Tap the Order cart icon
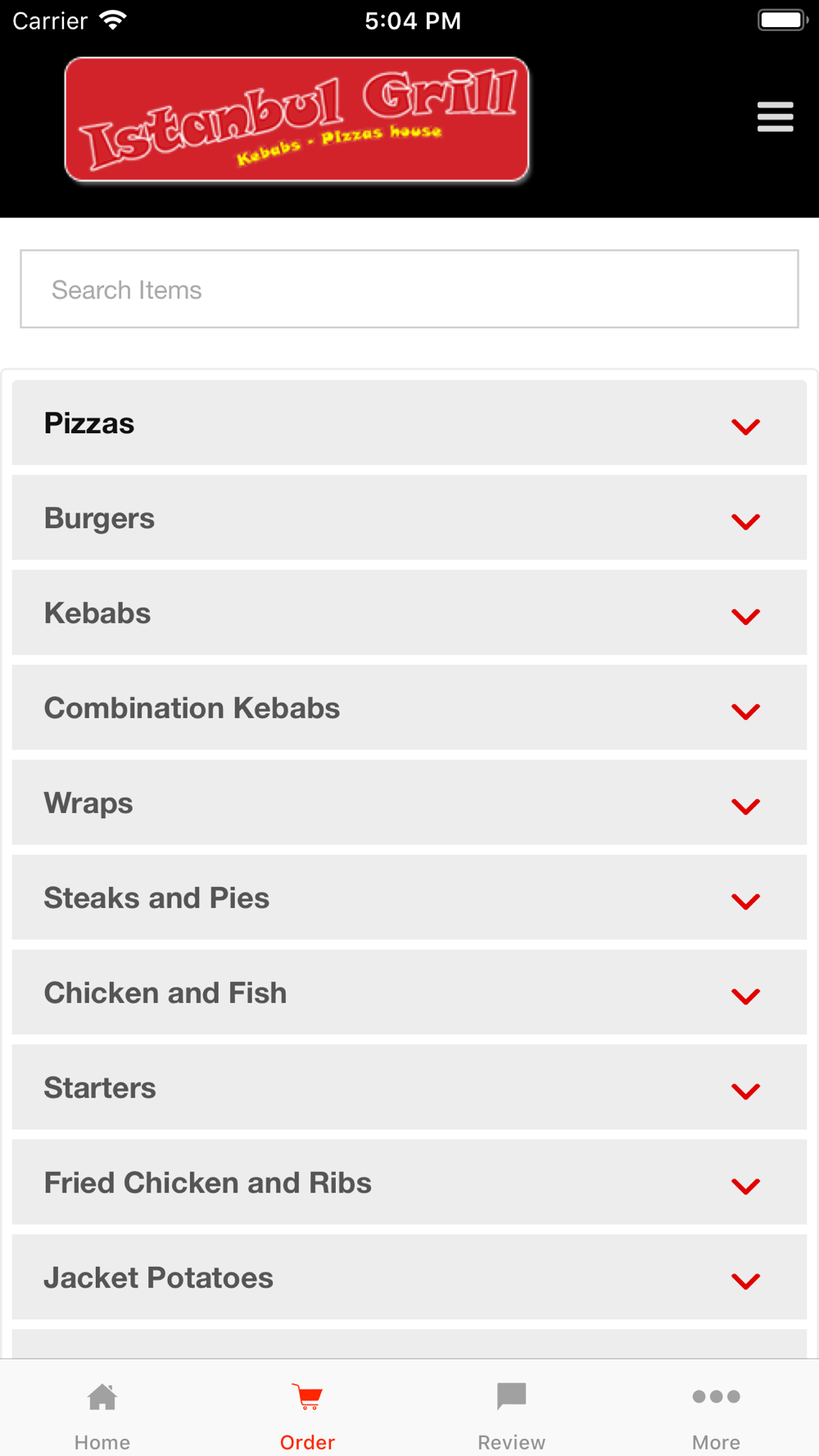Viewport: 819px width, 1456px height. tap(307, 1397)
